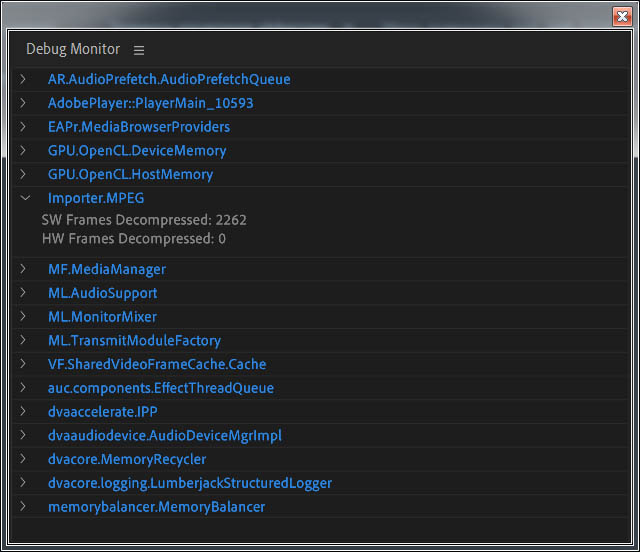Select the VF.SharedVideoFrameCache.Cache entry
The image size is (640, 552).
(x=157, y=365)
